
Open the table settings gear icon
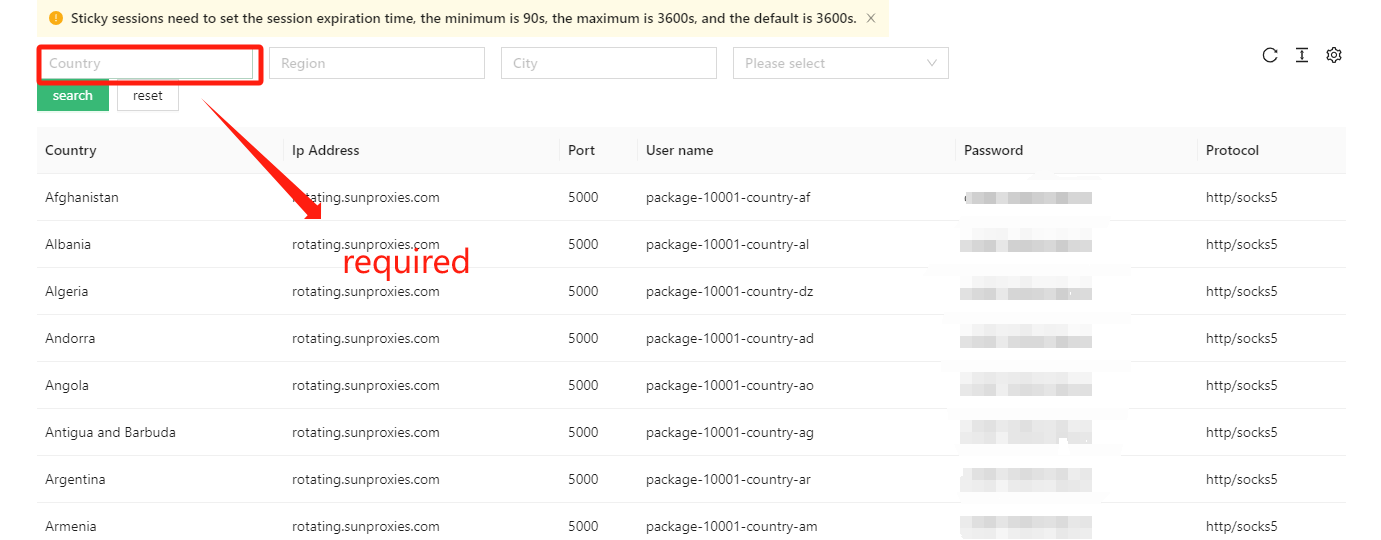[1333, 56]
